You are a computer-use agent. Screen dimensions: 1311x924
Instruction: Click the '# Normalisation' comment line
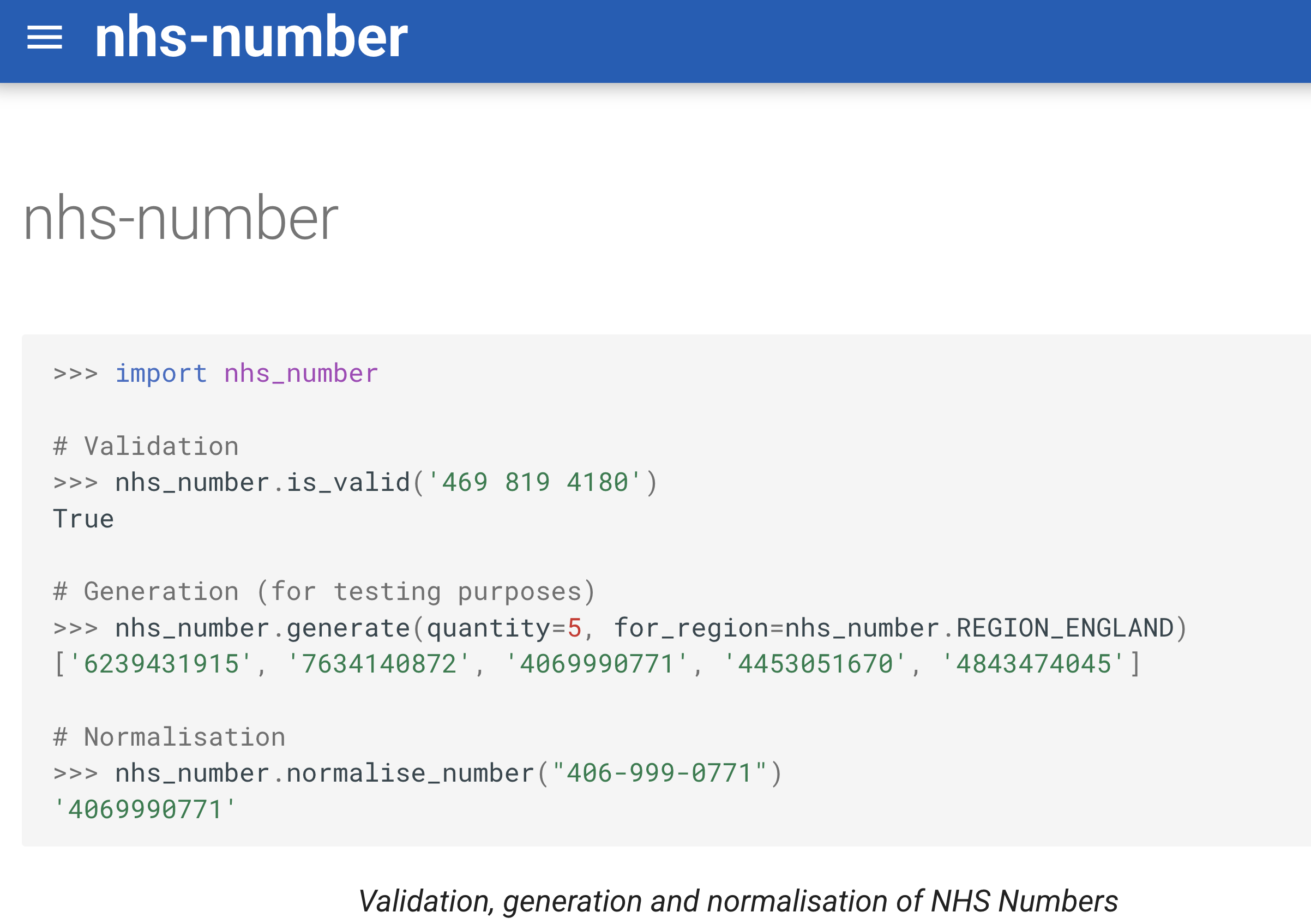169,737
